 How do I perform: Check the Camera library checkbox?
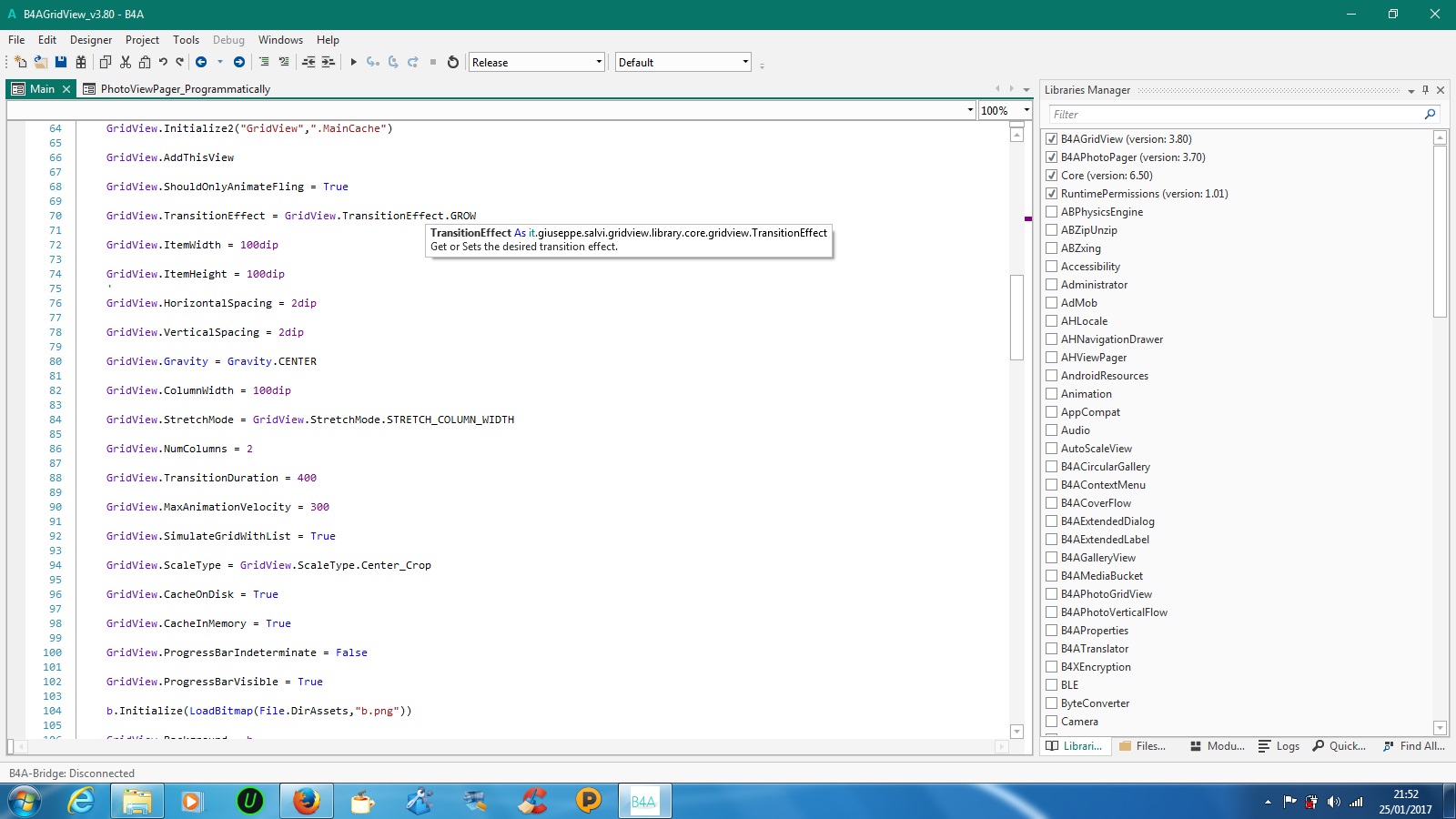point(1052,722)
